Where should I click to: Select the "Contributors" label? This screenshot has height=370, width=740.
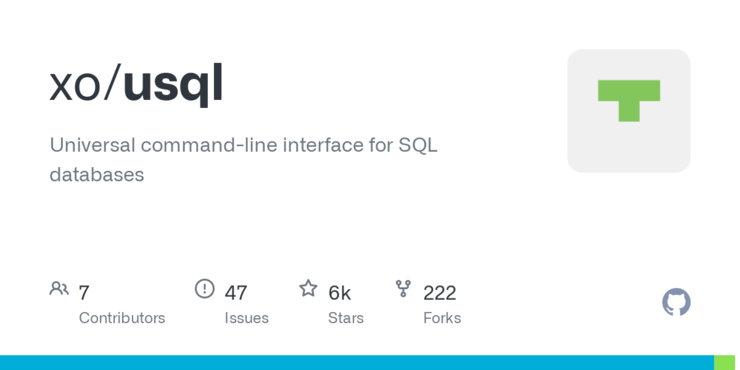(122, 318)
